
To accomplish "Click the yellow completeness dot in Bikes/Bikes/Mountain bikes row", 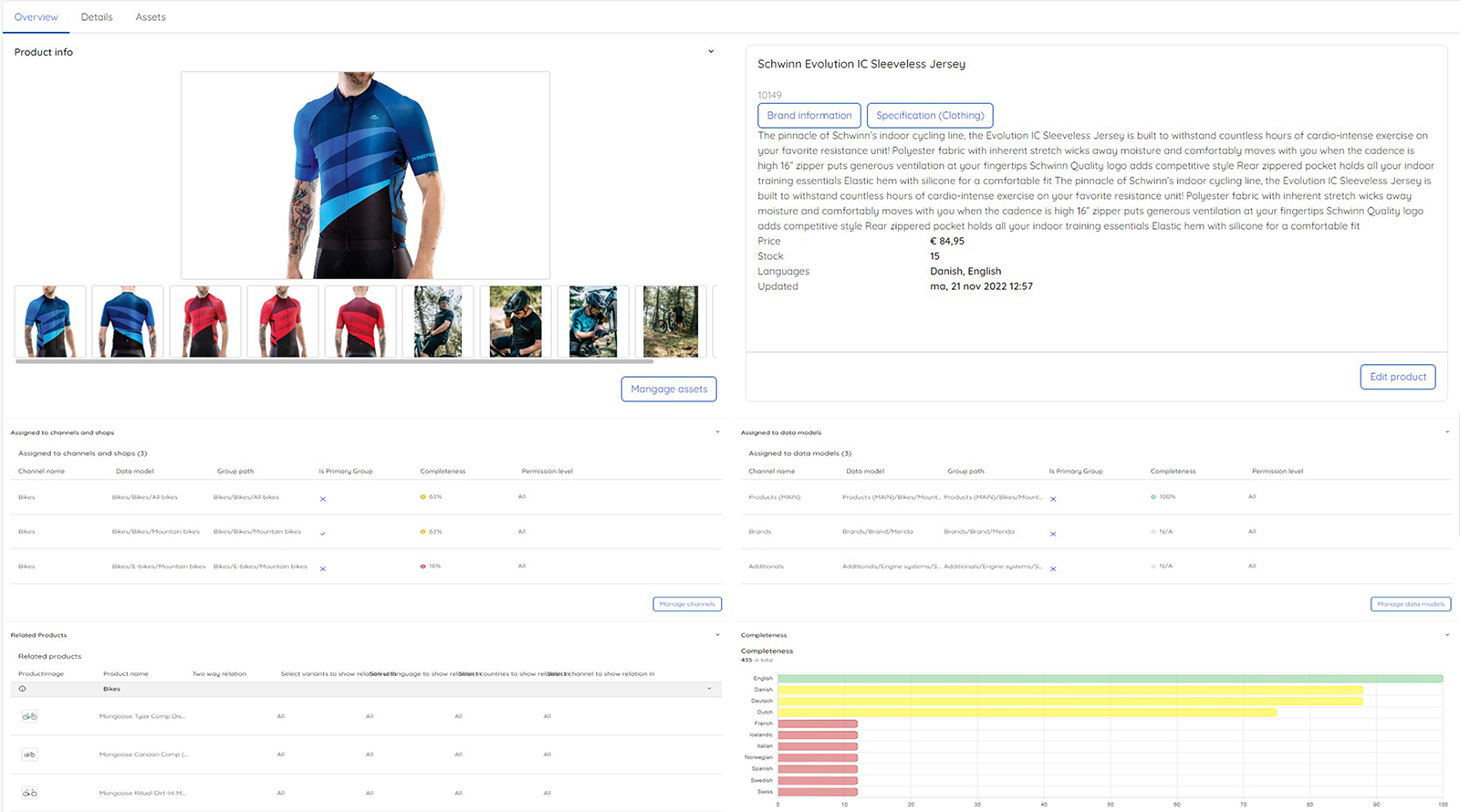I will point(422,531).
